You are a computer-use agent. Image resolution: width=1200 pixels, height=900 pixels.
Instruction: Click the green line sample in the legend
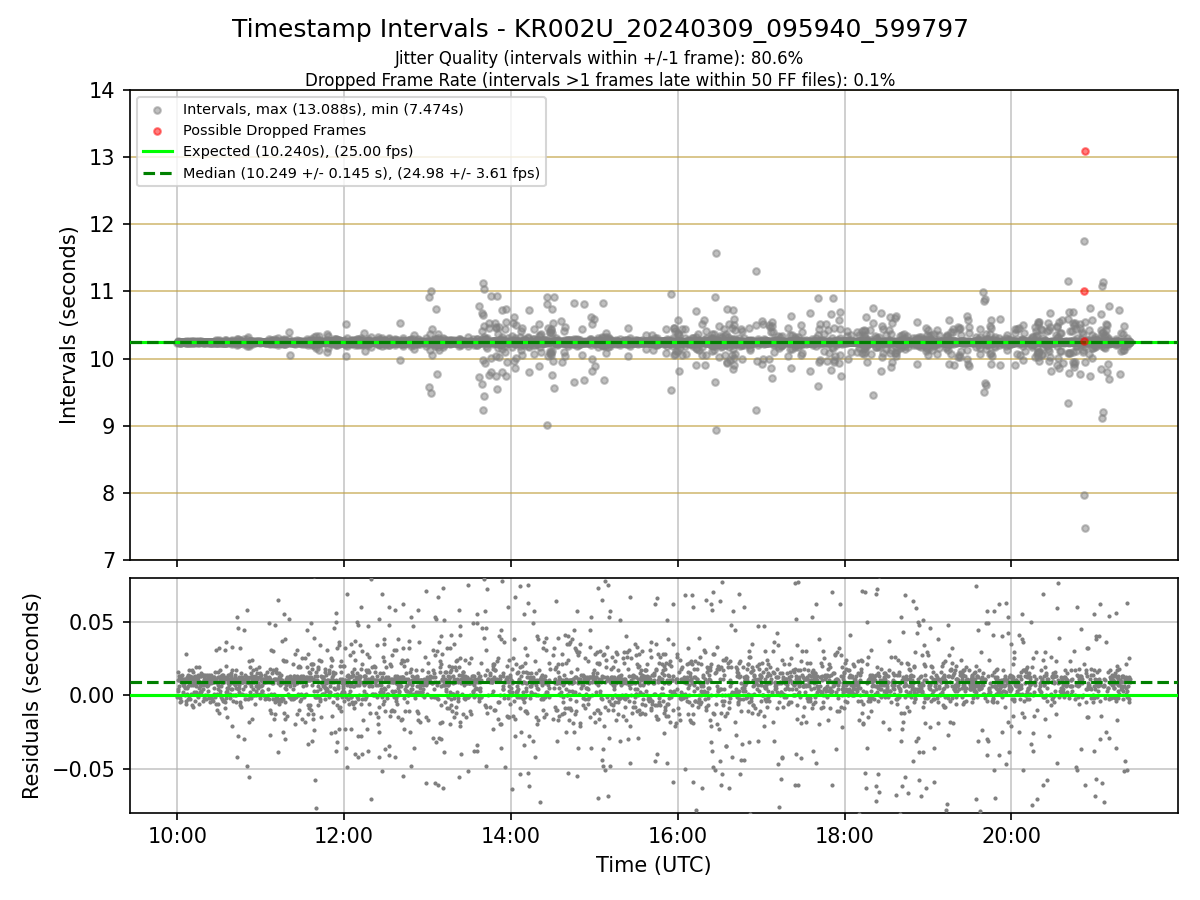tap(158, 151)
